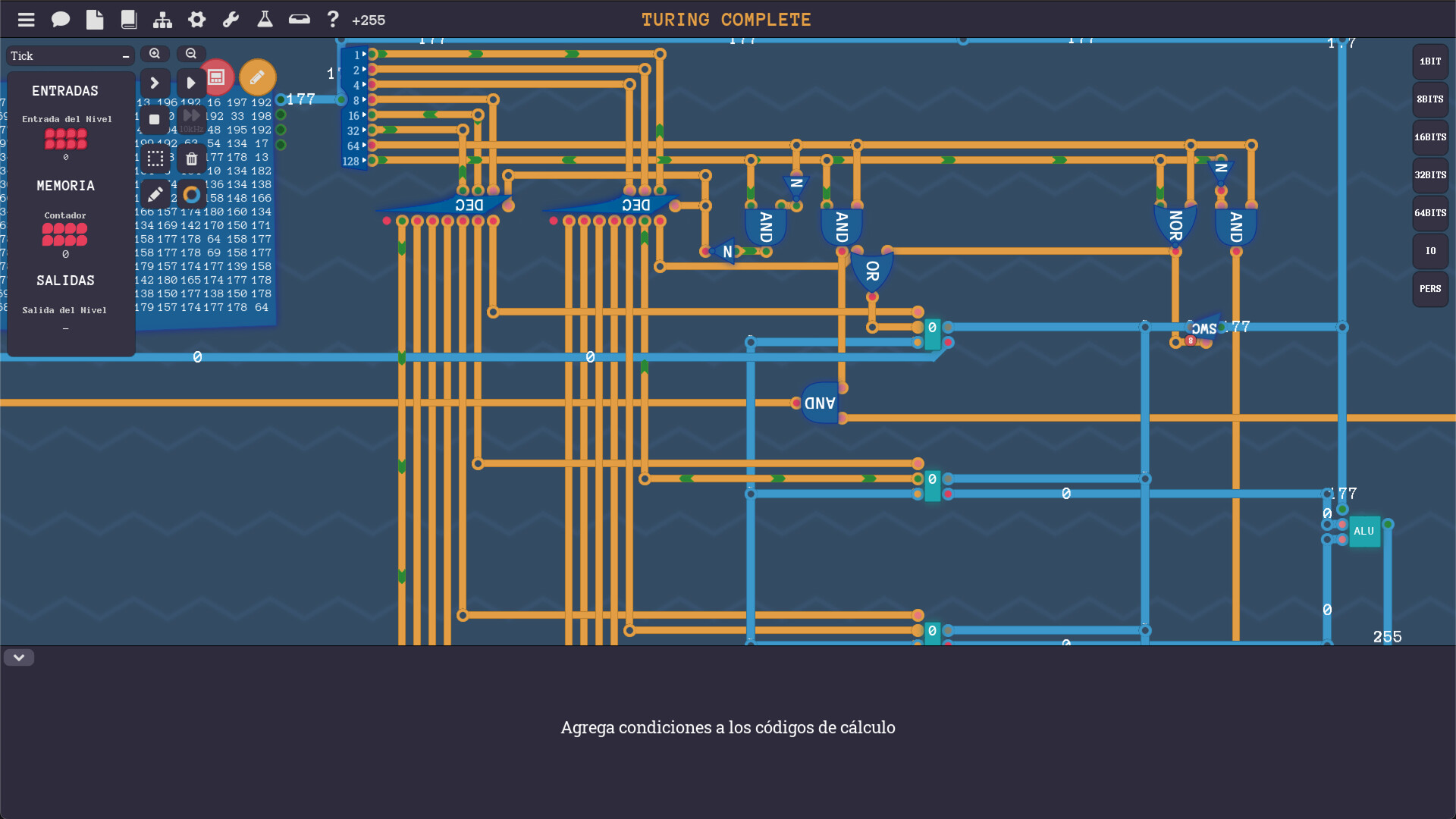Open the IO component category
This screenshot has width=1456, height=819.
click(x=1429, y=251)
